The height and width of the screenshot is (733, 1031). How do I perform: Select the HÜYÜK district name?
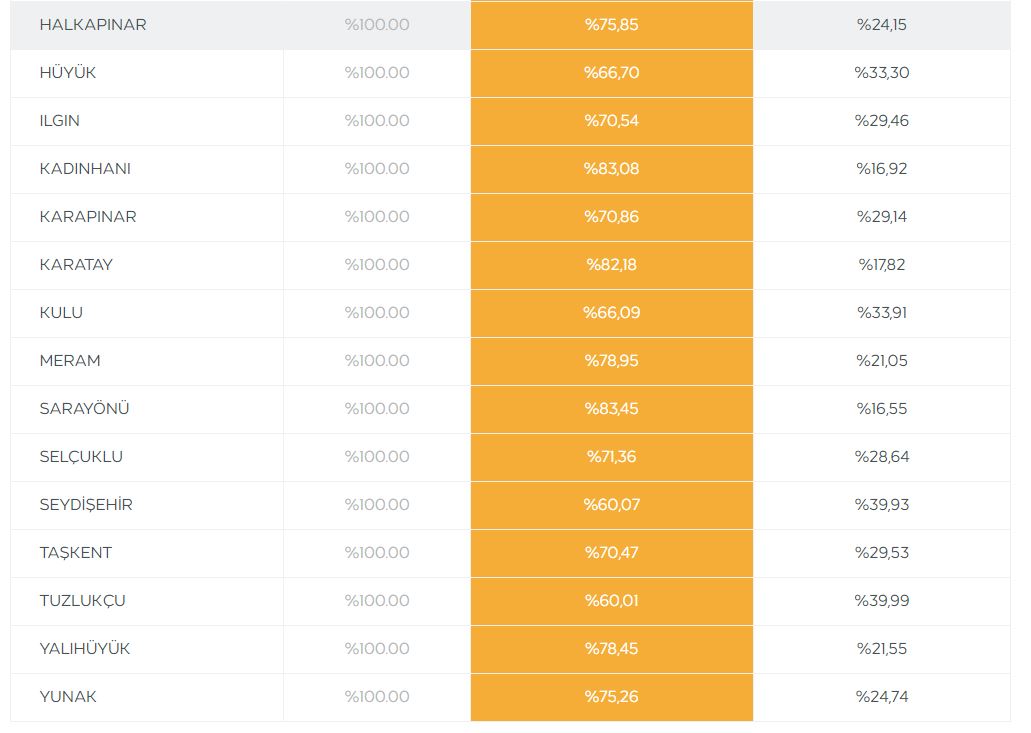(68, 73)
